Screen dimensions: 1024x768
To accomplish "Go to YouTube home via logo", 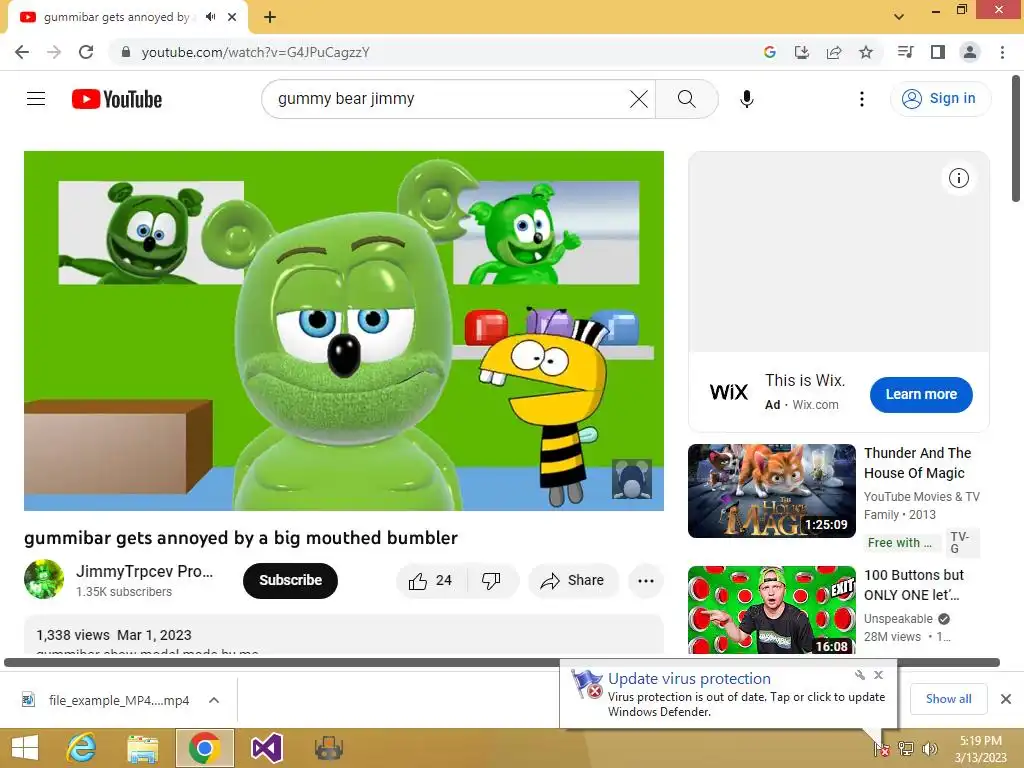I will coord(117,99).
